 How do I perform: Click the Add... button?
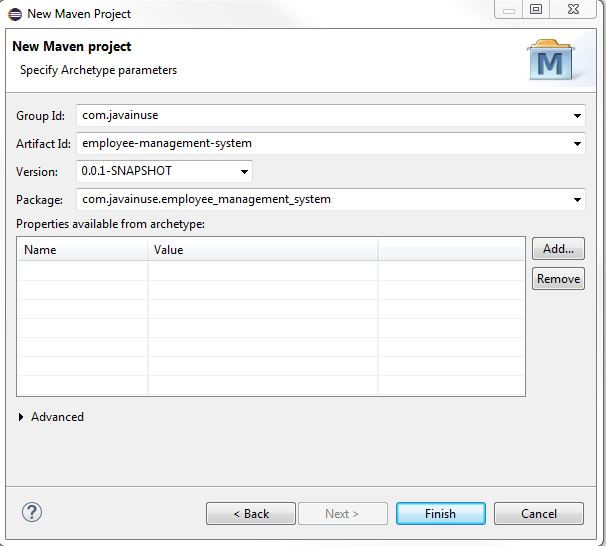click(x=558, y=249)
